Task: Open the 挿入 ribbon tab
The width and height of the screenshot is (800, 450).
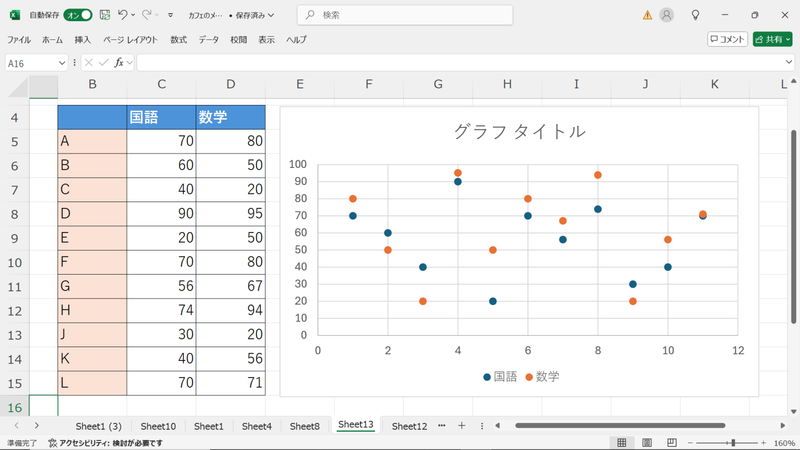Action: (x=83, y=39)
